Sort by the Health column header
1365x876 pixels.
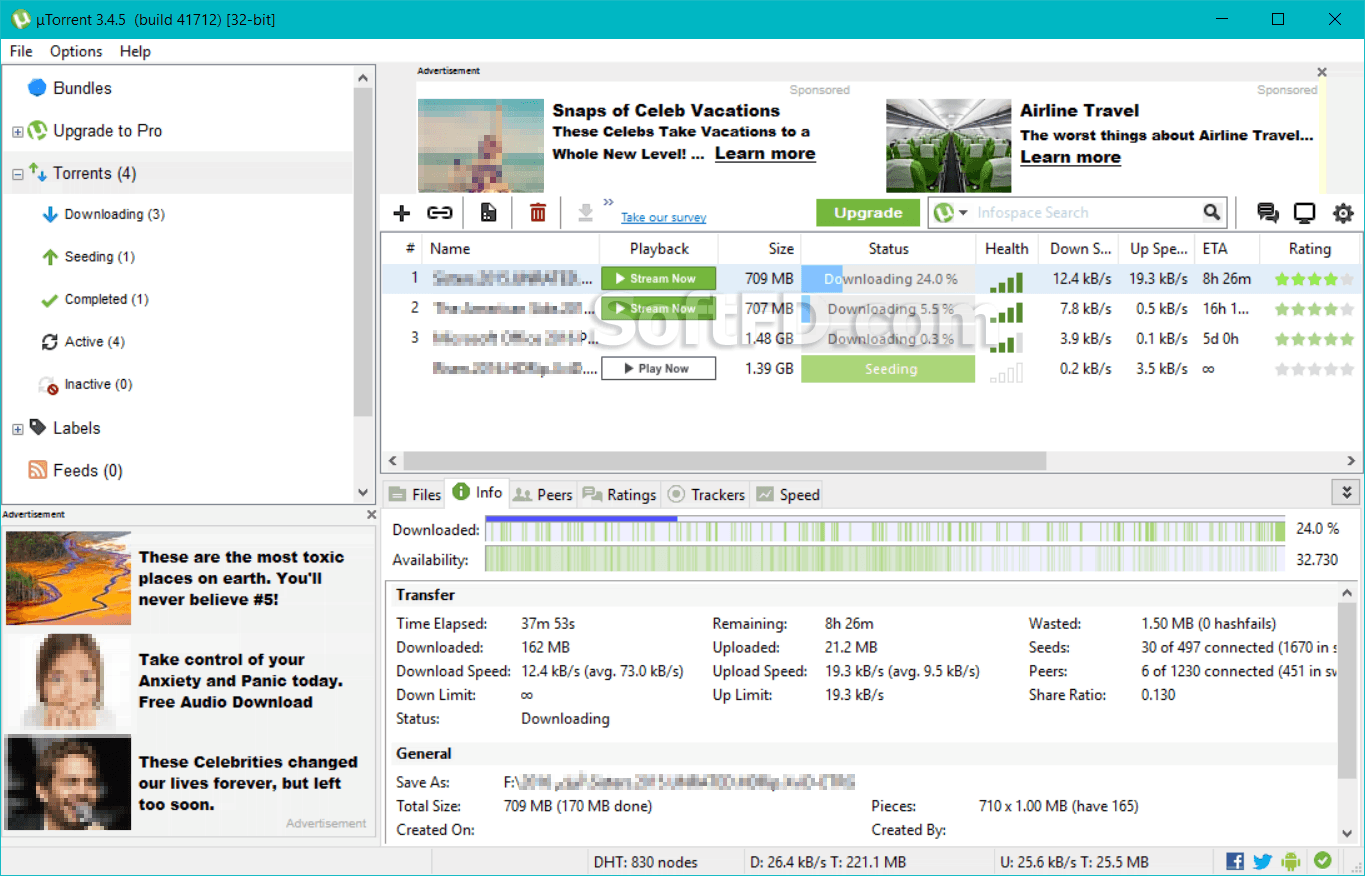pyautogui.click(x=1006, y=249)
